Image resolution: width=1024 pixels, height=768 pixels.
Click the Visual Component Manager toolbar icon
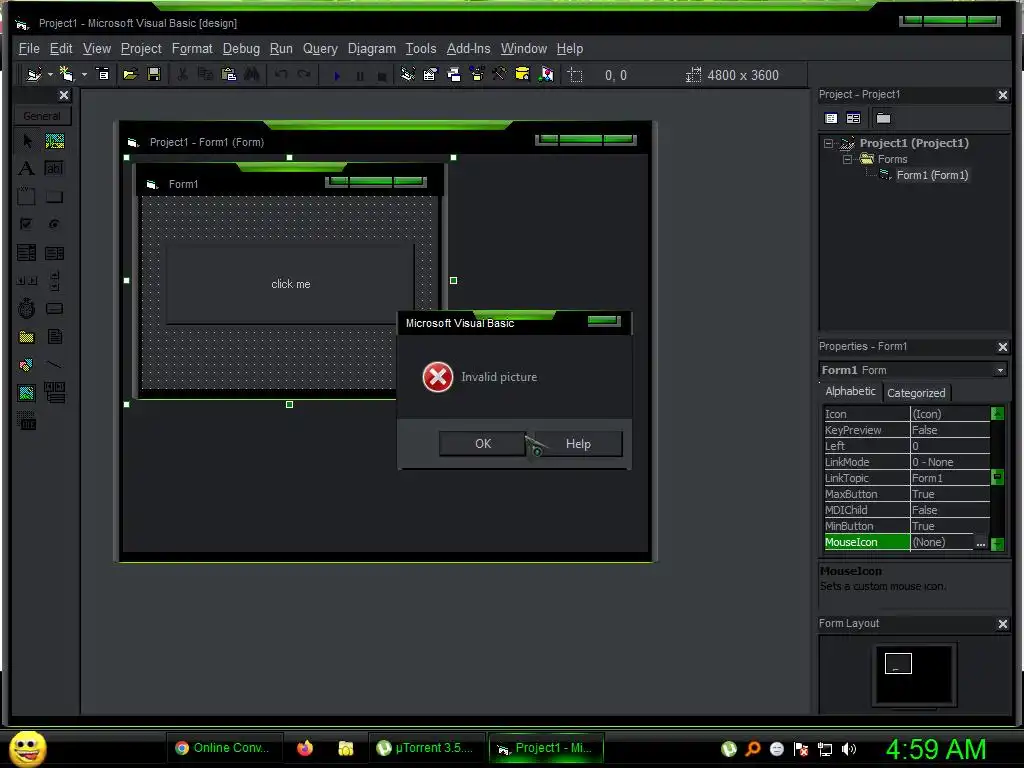tap(546, 74)
